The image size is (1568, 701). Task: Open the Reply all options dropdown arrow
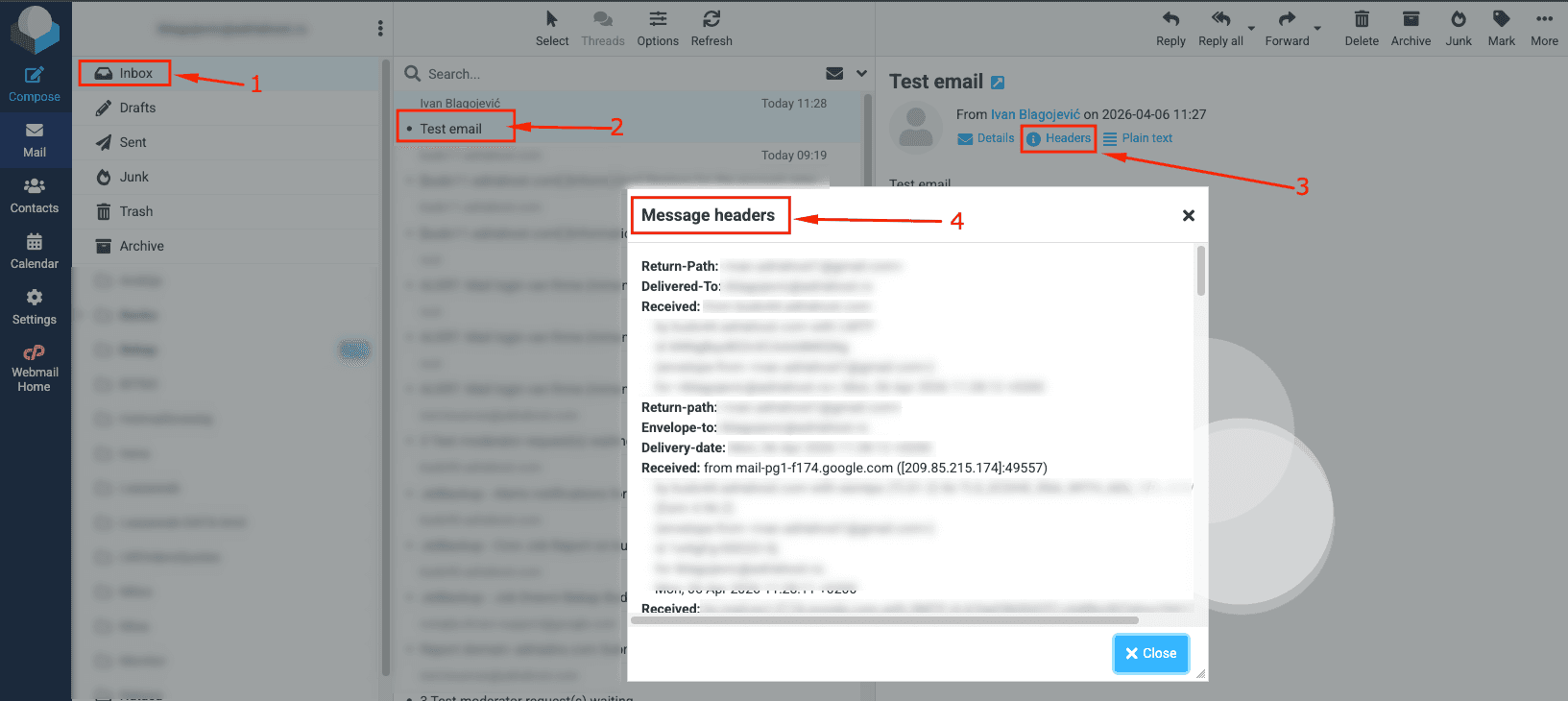tap(1251, 28)
